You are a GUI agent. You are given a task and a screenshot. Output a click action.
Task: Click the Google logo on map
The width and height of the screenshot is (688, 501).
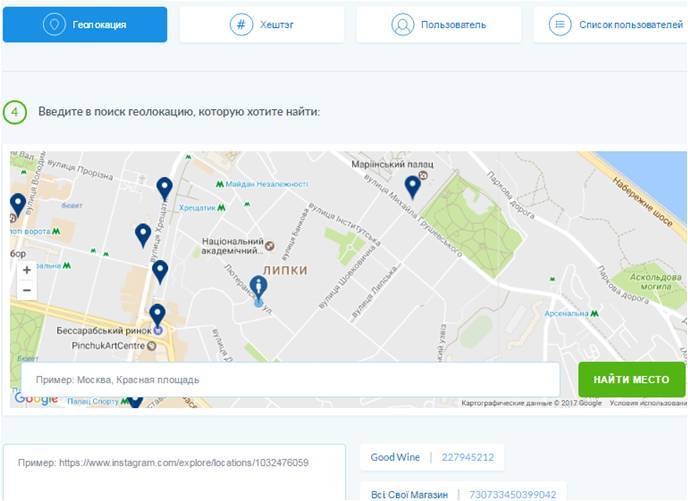(36, 399)
